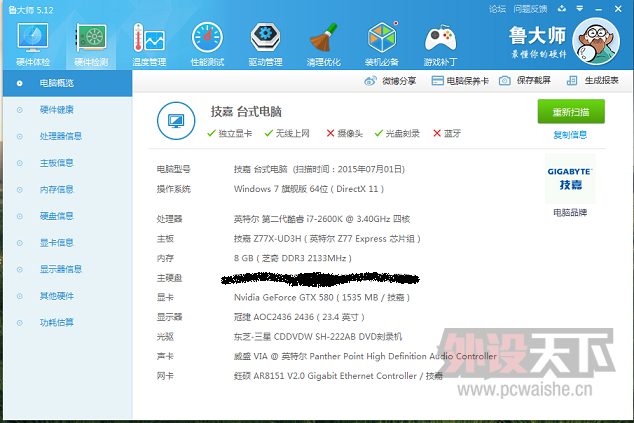Screen dimensions: 634x423
Task: Select 硬盘信息 from the left panel
Action: [56, 215]
